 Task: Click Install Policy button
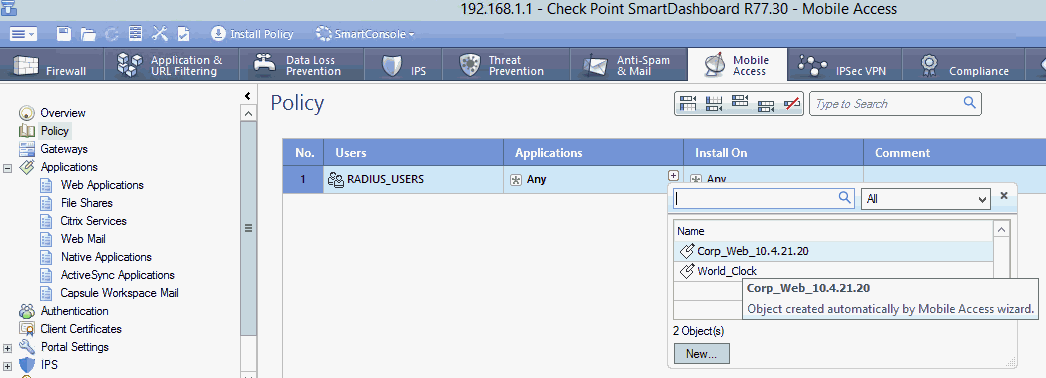click(x=252, y=33)
